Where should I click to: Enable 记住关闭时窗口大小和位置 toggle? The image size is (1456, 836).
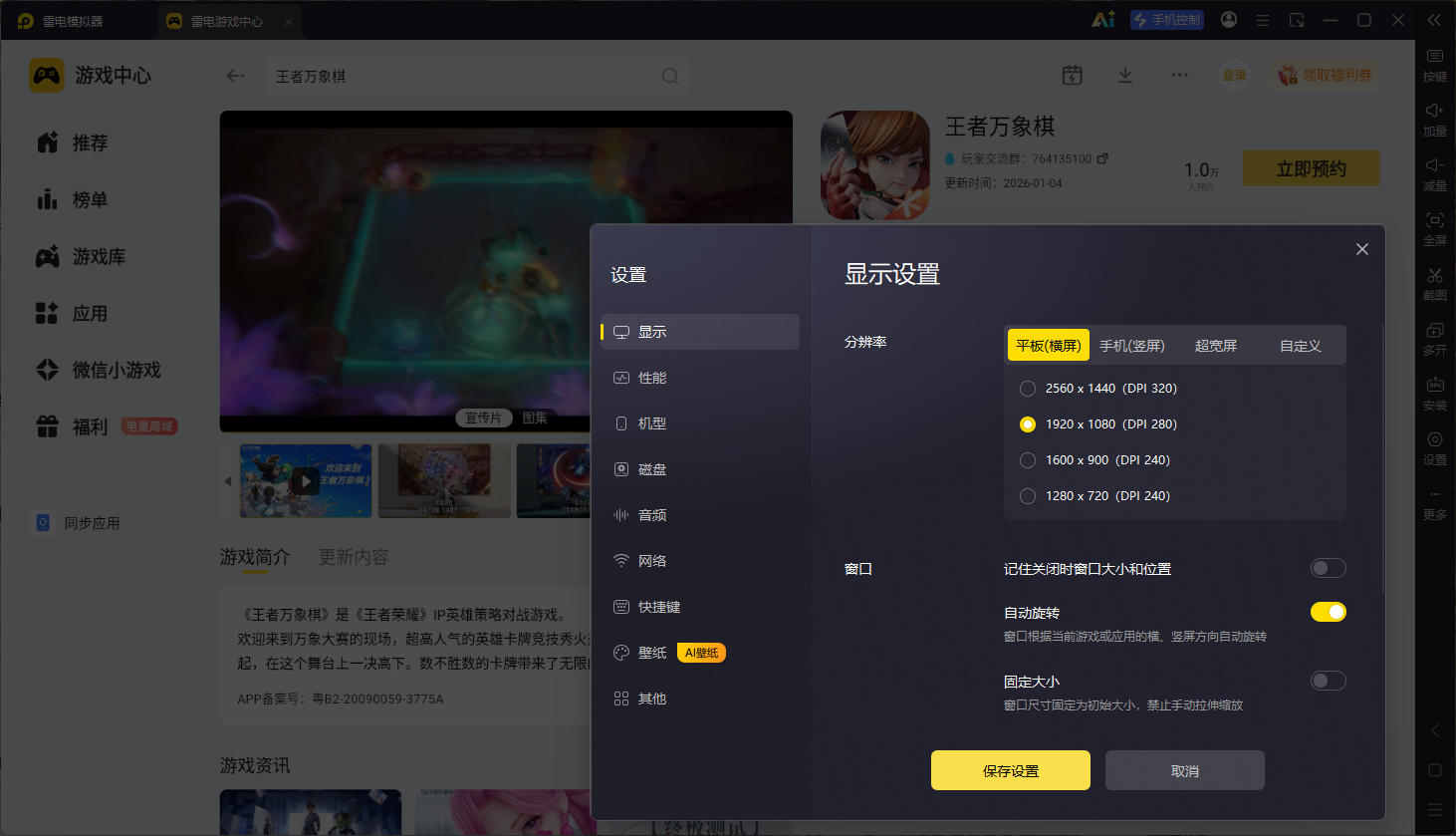click(1329, 568)
